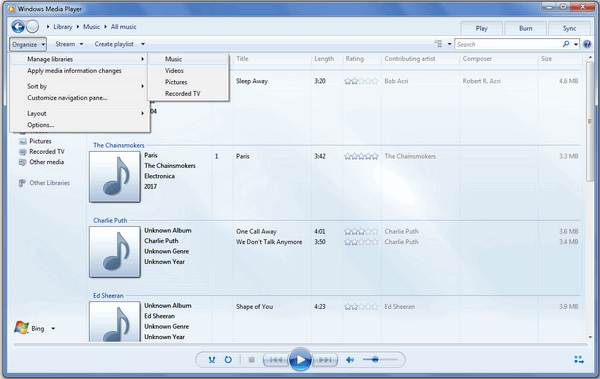Choose Apply media information changes

coord(79,71)
